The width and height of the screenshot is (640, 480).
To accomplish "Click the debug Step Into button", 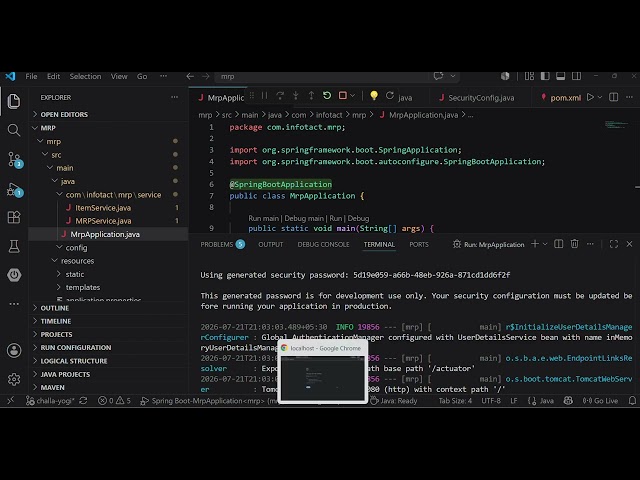I will coord(296,96).
